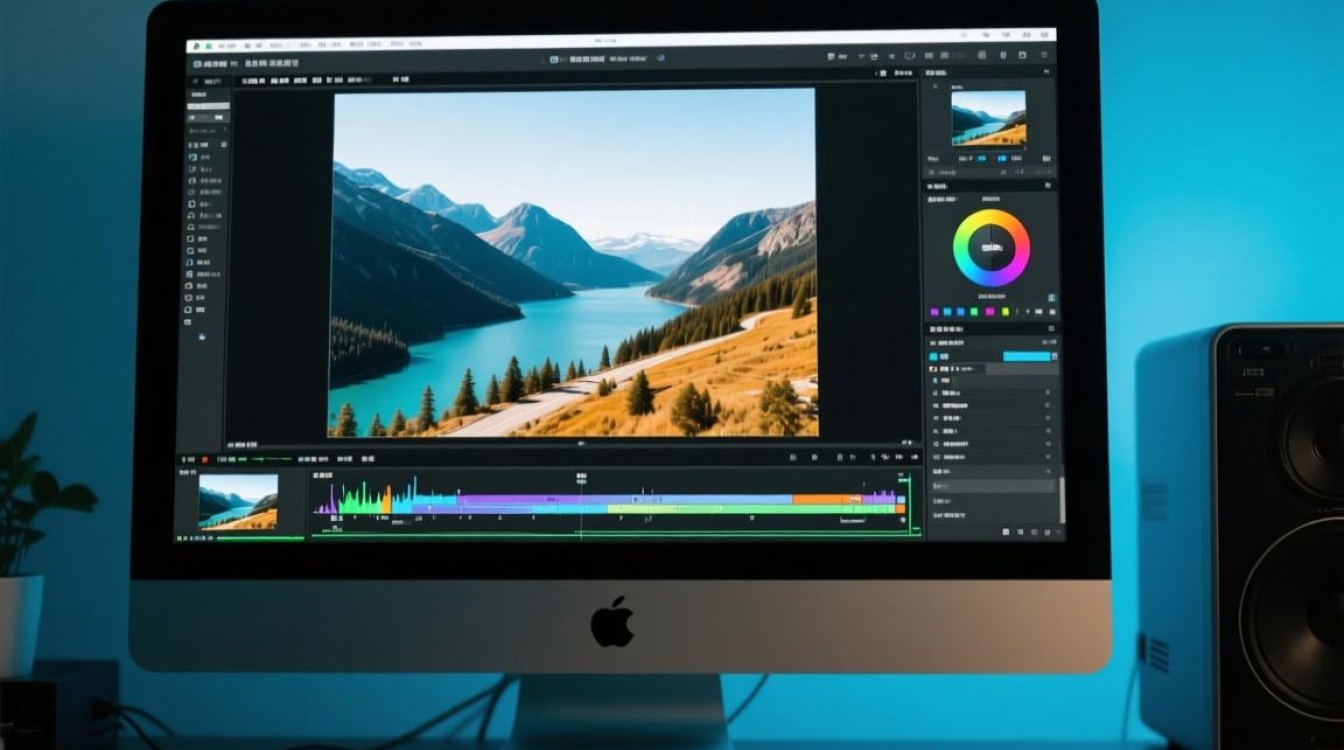The image size is (1344, 750).
Task: Click the orange clip on the timeline
Action: (x=820, y=498)
